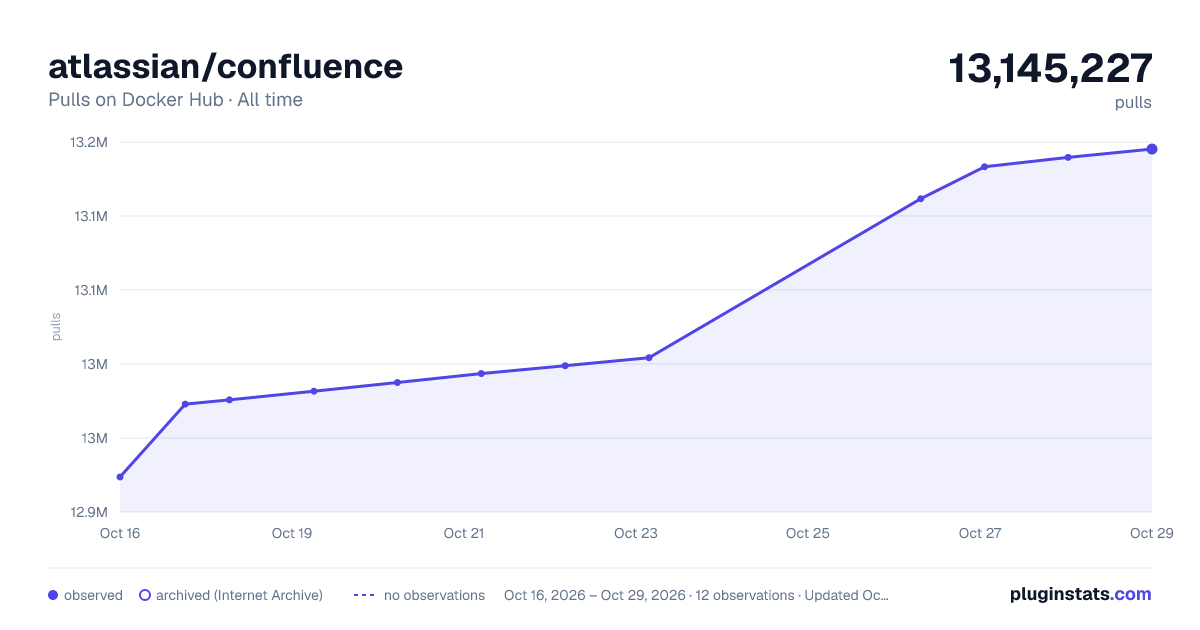The height and width of the screenshot is (630, 1200).
Task: Click the filled circle icon beside 'observed'
Action: tap(53, 595)
